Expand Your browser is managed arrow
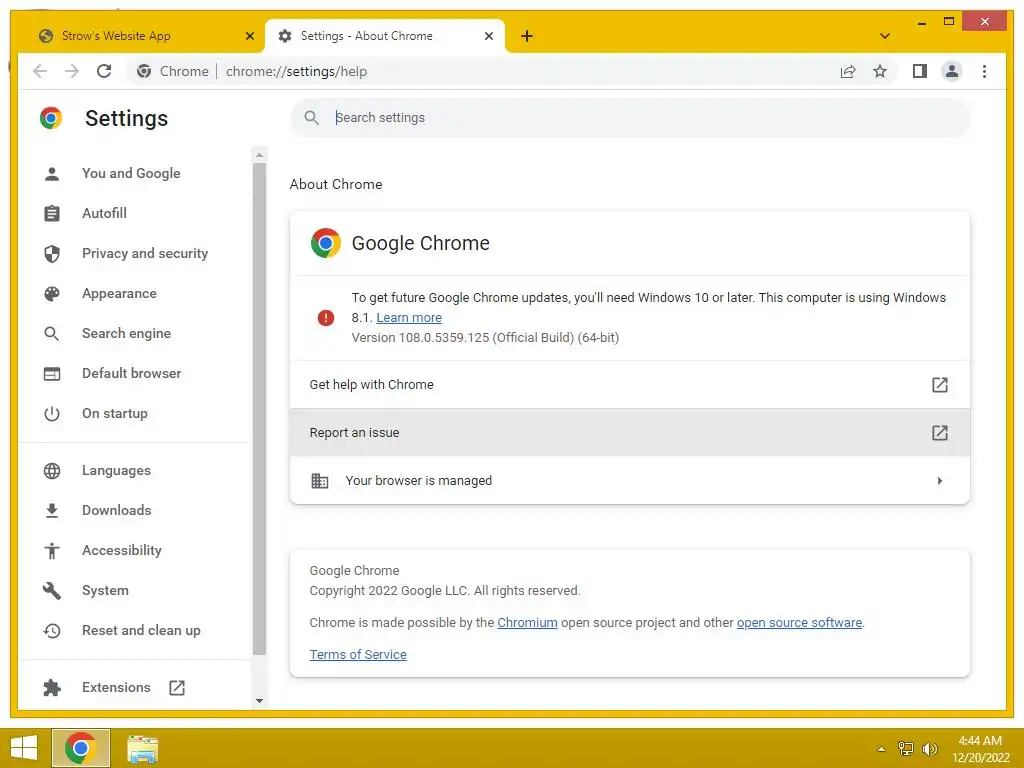 click(940, 481)
